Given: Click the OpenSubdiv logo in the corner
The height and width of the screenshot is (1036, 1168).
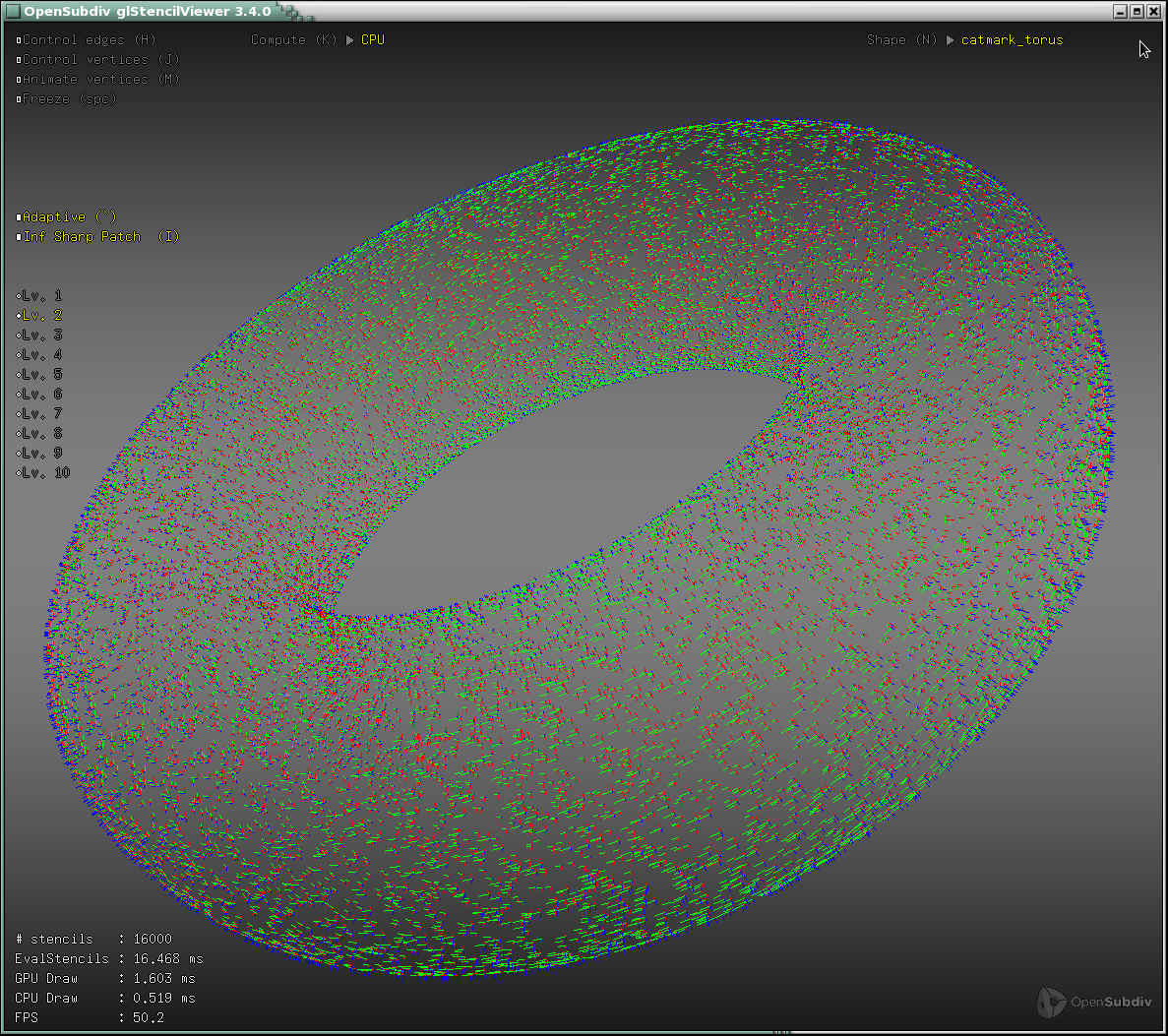Looking at the screenshot, I should [1094, 1002].
